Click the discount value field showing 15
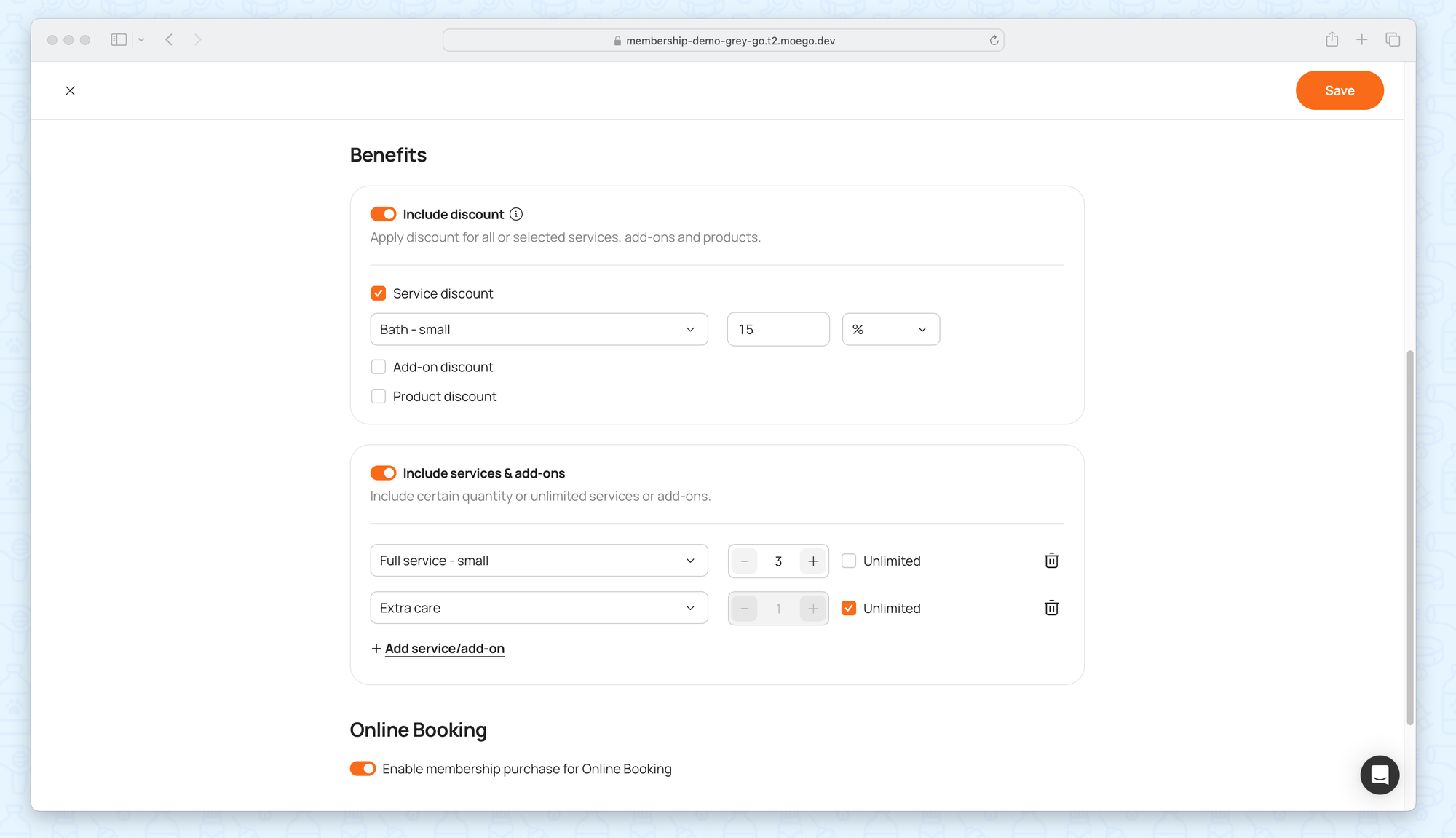Viewport: 1456px width, 838px height. 778,329
